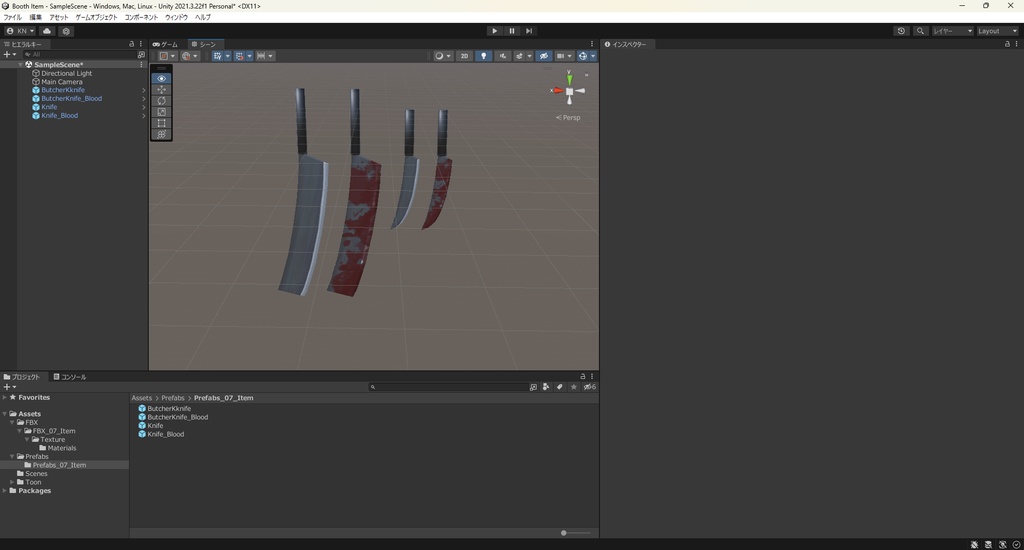Open the global search magnifier icon

point(920,31)
